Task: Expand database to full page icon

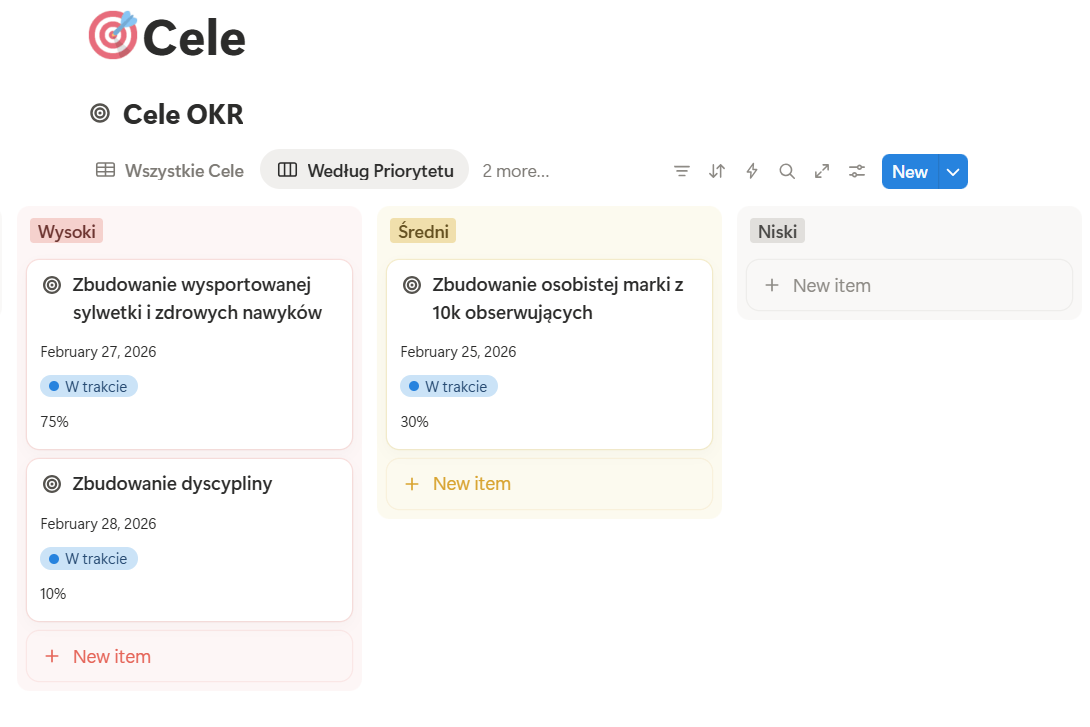Action: 822,171
